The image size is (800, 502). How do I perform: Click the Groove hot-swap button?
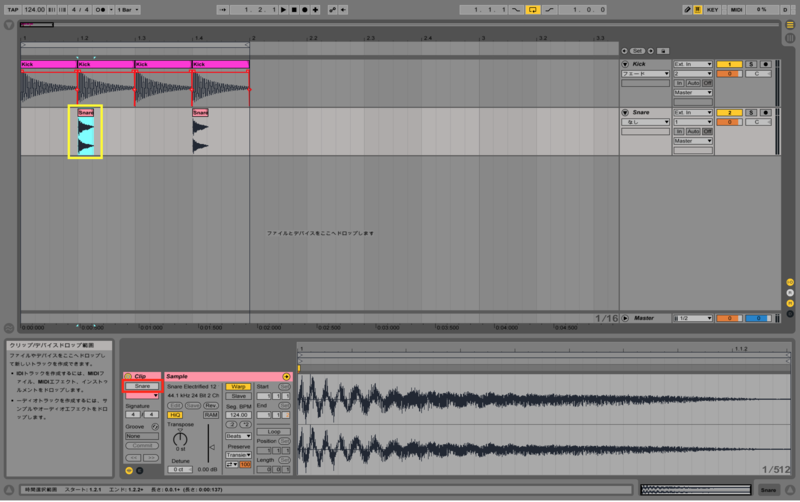pos(155,427)
